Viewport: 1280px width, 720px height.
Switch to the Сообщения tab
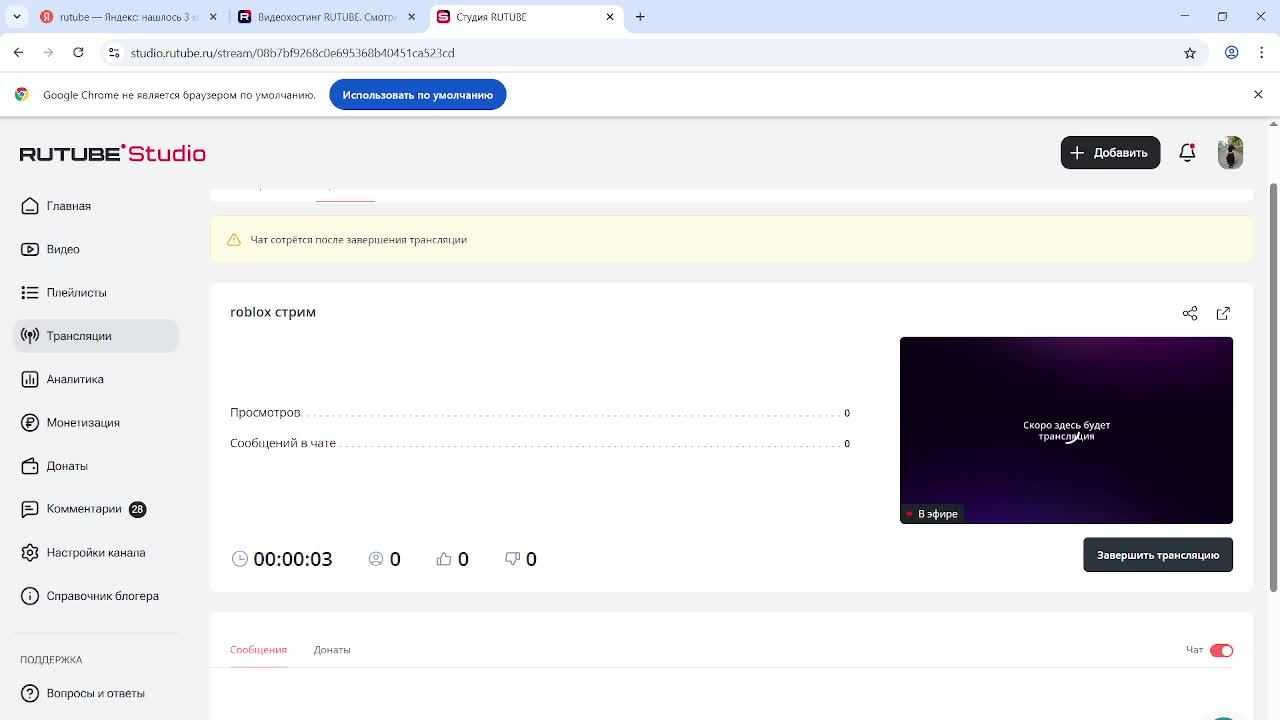[258, 650]
